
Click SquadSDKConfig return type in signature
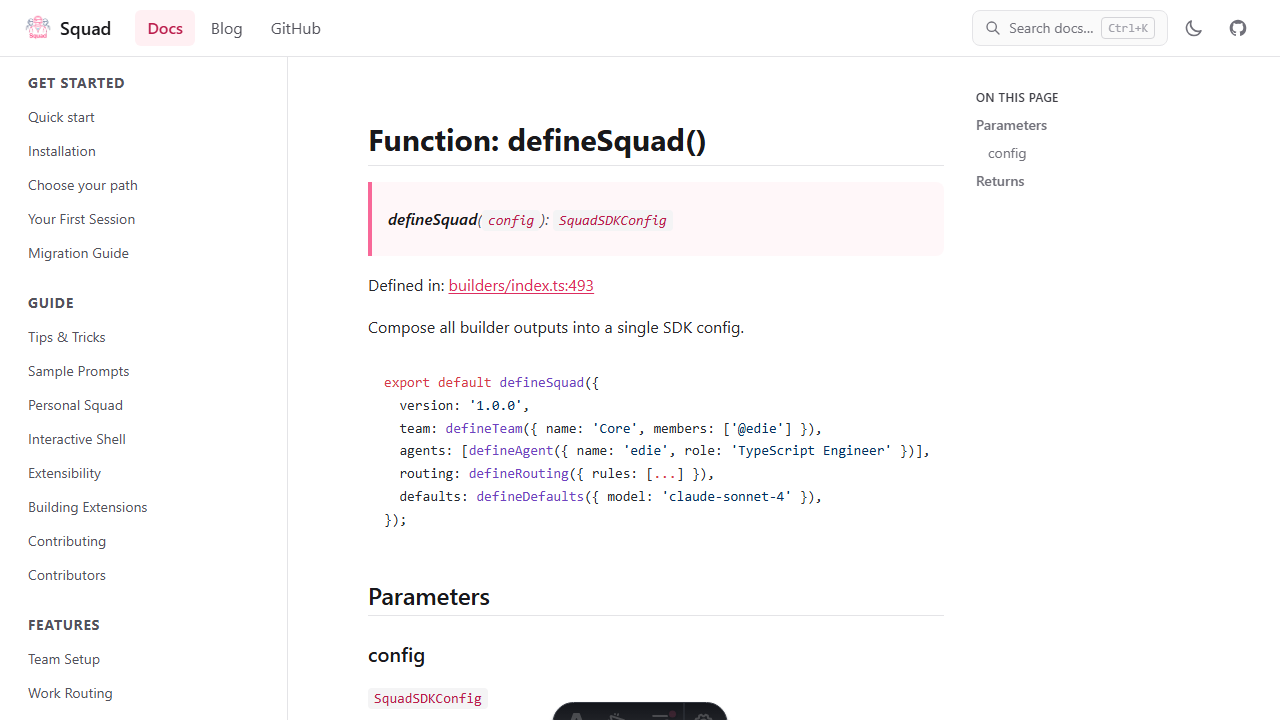coord(612,220)
